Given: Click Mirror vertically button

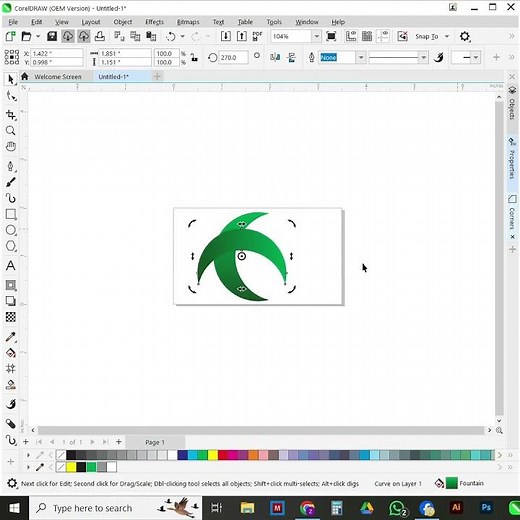Looking at the screenshot, I should (291, 58).
